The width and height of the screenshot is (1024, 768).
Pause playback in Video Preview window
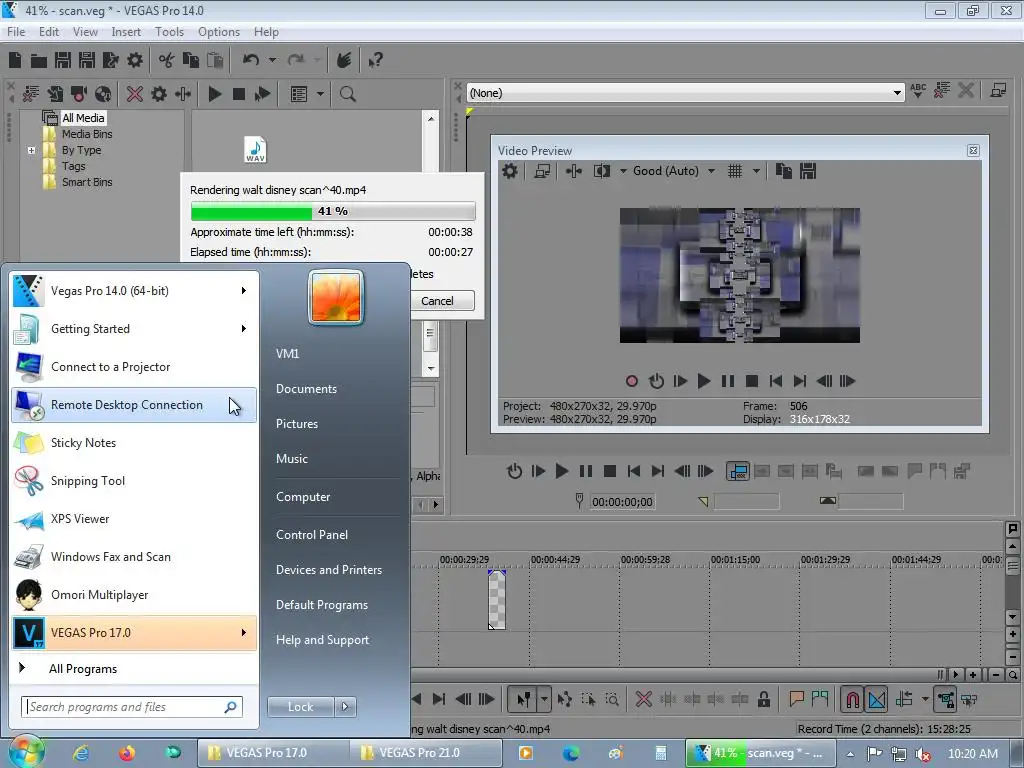(x=728, y=381)
